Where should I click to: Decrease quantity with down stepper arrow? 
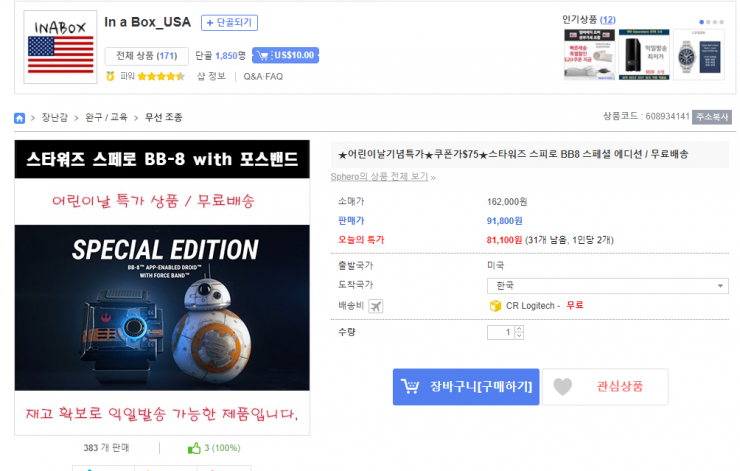pos(519,336)
